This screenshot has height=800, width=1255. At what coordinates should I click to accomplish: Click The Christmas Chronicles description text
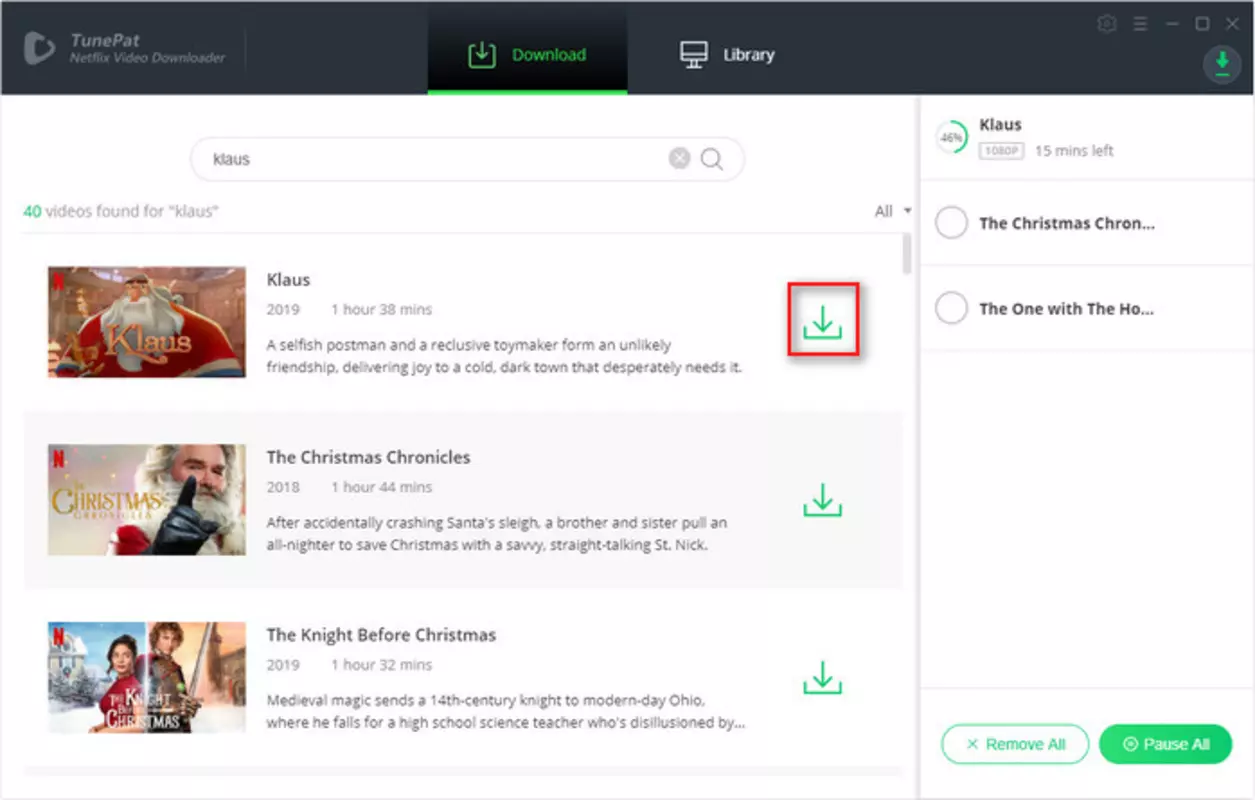(497, 534)
